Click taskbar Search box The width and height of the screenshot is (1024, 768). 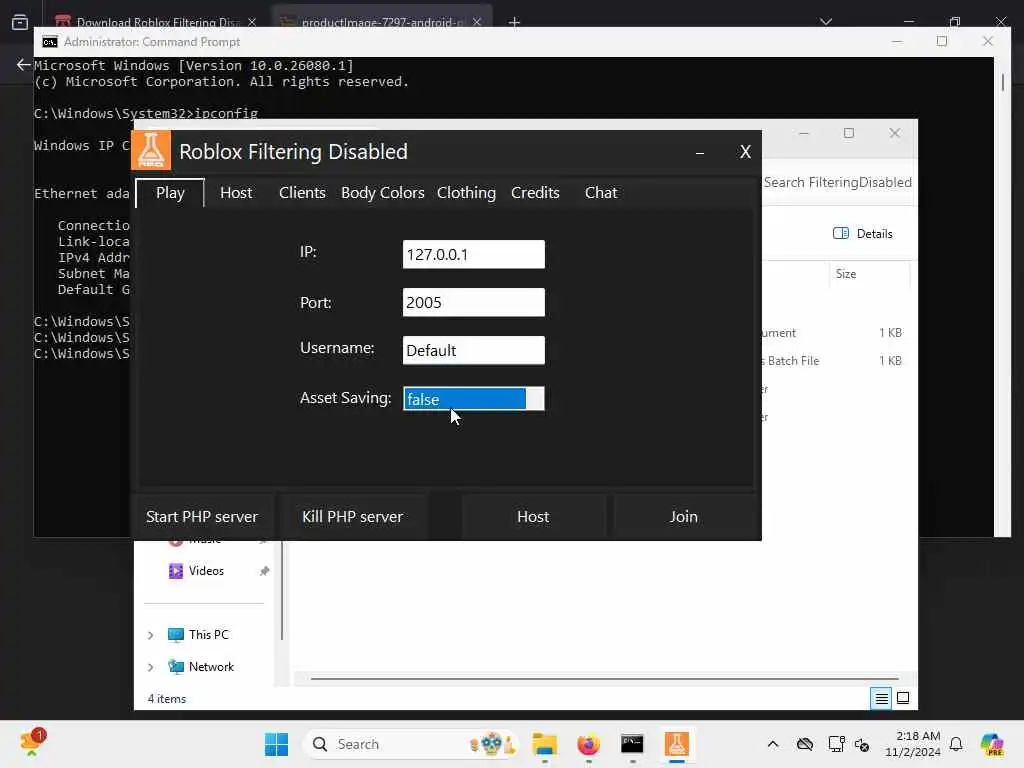410,744
